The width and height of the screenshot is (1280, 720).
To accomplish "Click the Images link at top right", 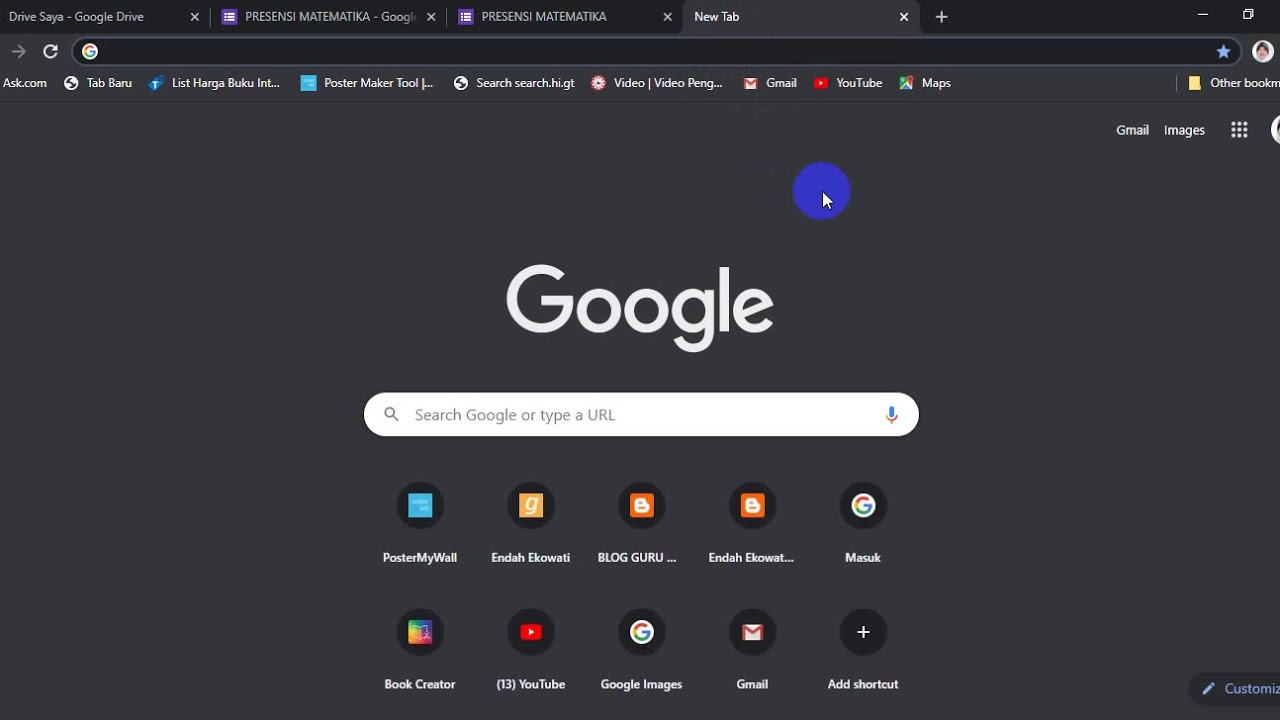I will click(x=1184, y=130).
